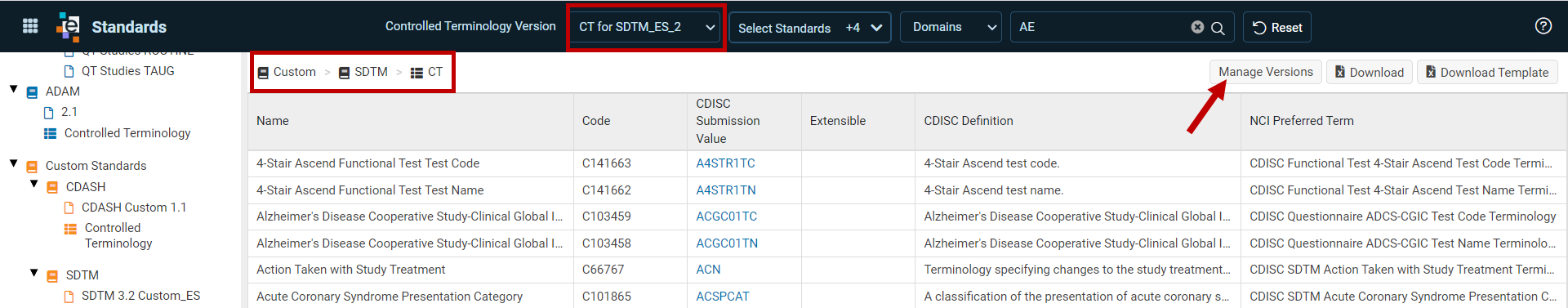Collapse the ADAM tree node
This screenshot has height=308, width=1568.
pos(14,90)
